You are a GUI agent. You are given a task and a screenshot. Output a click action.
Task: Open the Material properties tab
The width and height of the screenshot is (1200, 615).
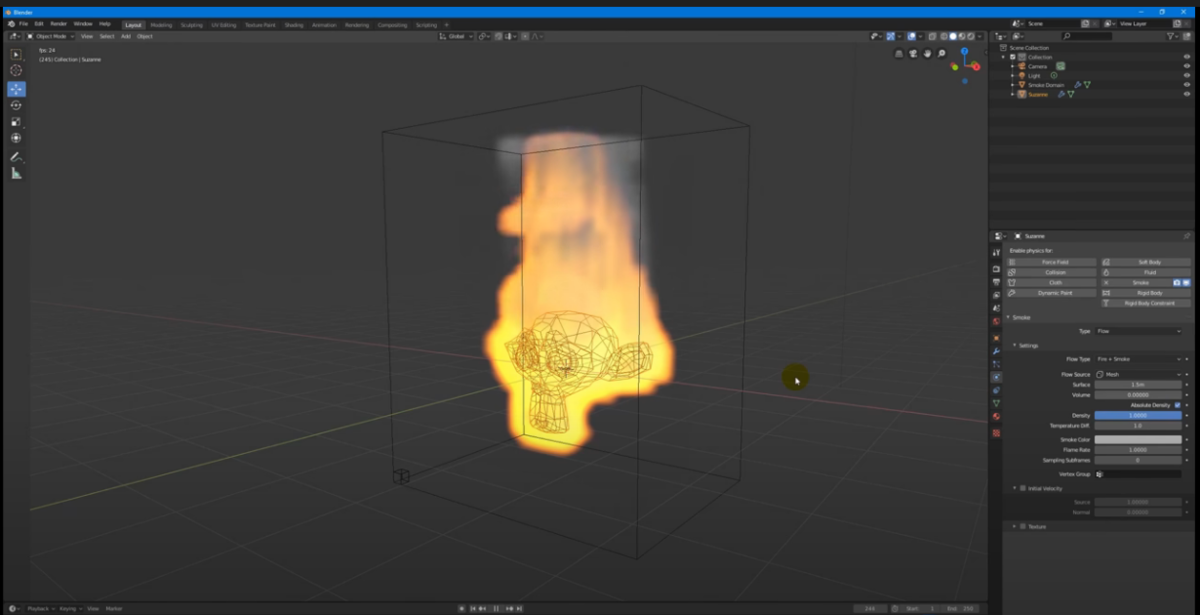tap(996, 416)
